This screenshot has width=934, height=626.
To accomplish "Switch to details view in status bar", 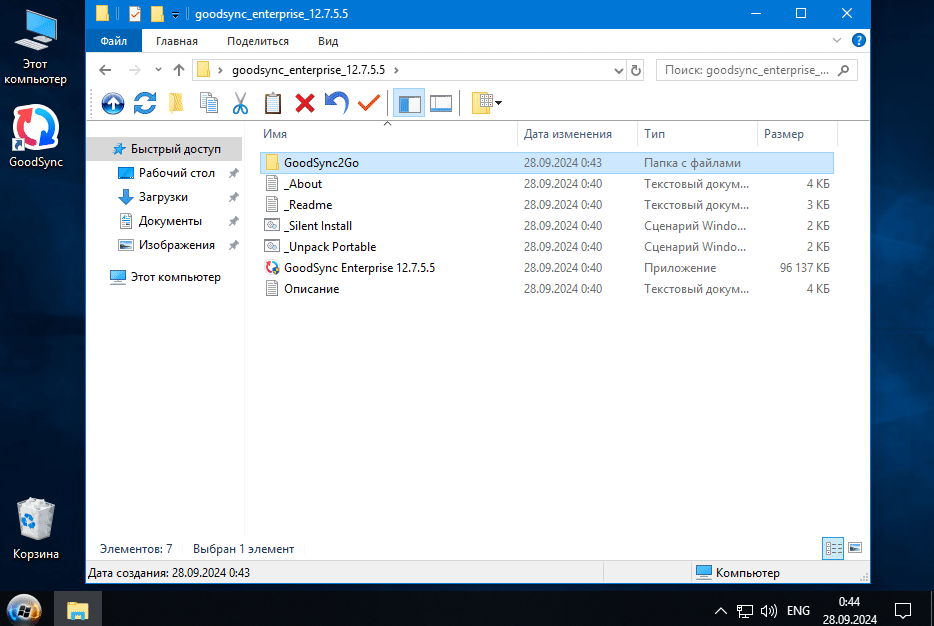I will [x=833, y=548].
